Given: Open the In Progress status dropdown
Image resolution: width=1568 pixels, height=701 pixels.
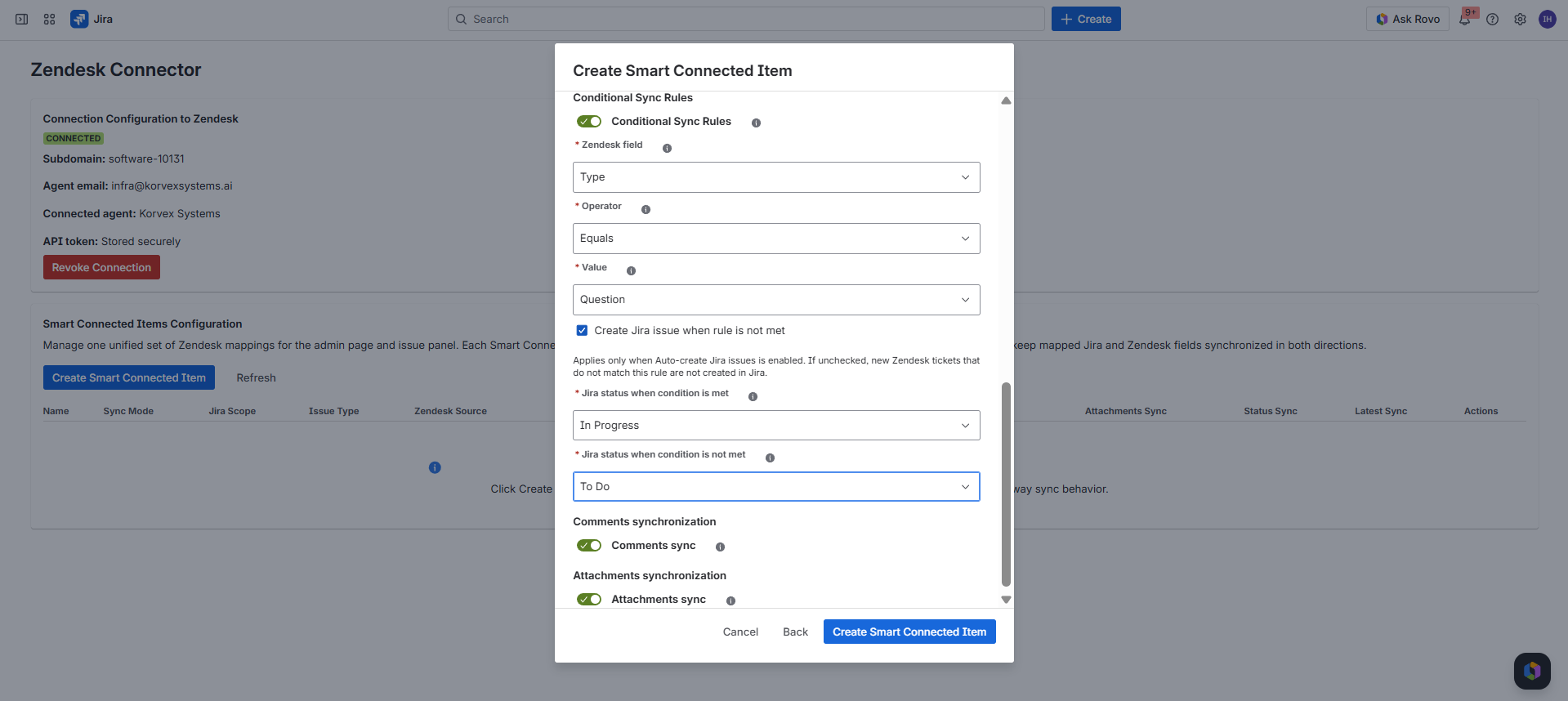Looking at the screenshot, I should pos(776,425).
